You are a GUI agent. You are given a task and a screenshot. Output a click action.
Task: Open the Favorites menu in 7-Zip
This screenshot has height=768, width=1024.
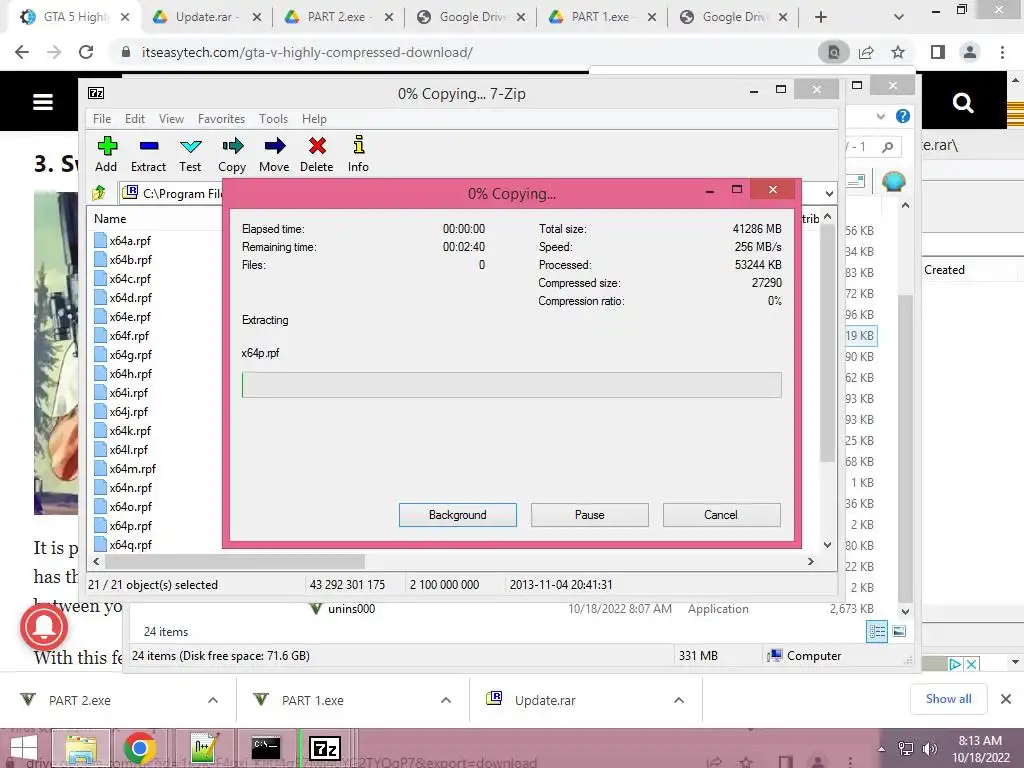pyautogui.click(x=221, y=119)
